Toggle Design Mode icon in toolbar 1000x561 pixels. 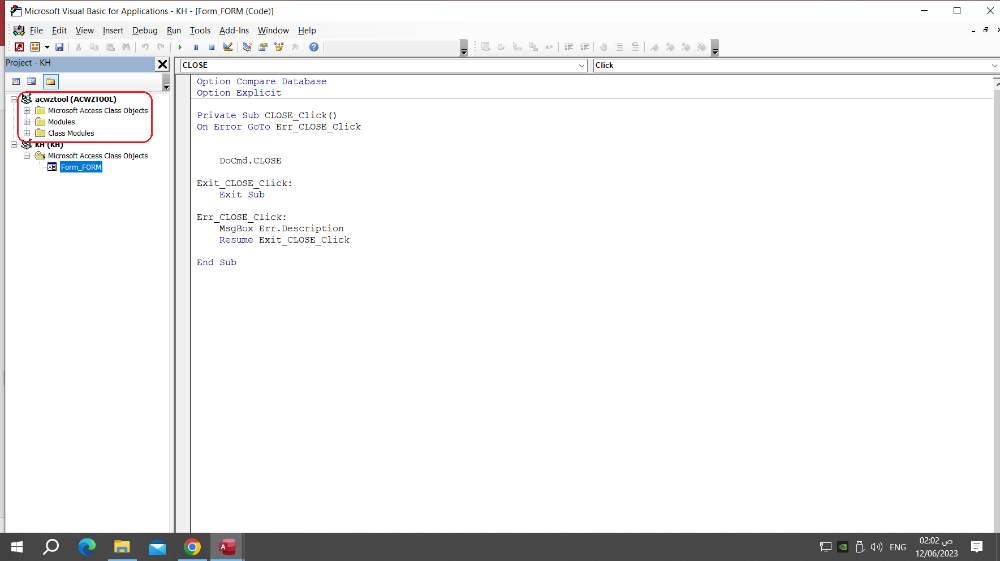227,47
